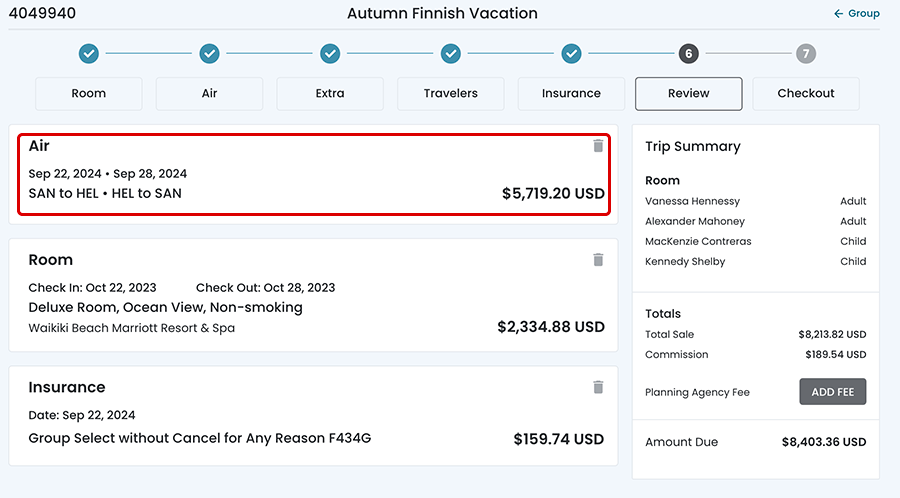Proceed to the Checkout tab
The image size is (900, 498).
(806, 93)
